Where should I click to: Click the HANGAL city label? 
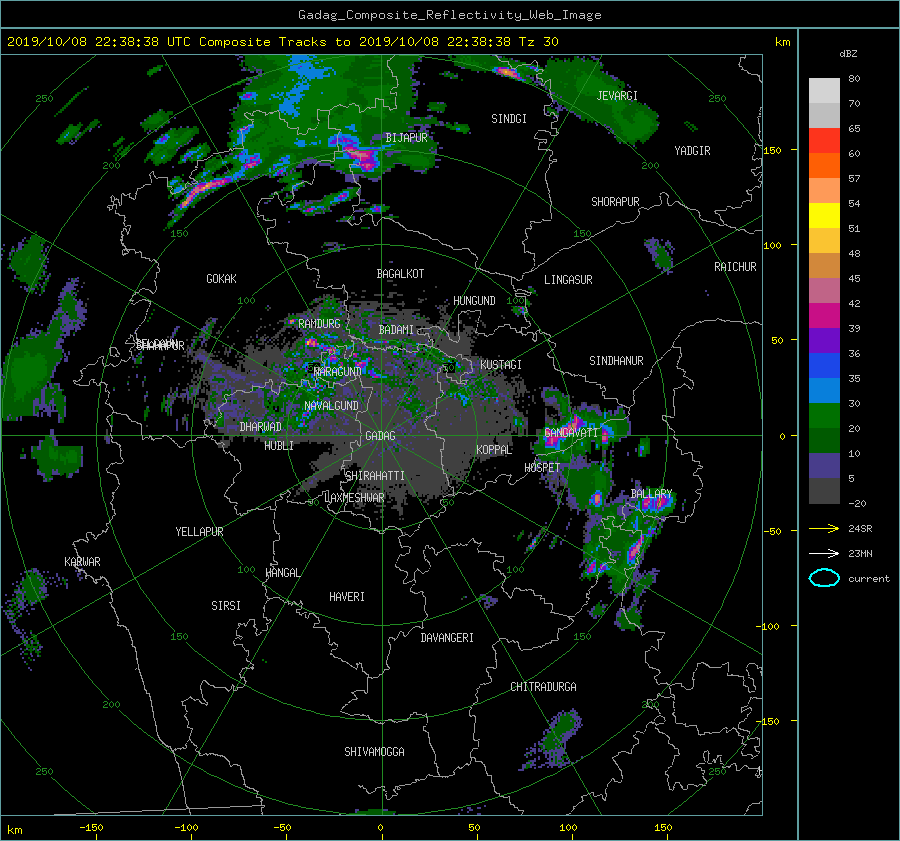283,573
